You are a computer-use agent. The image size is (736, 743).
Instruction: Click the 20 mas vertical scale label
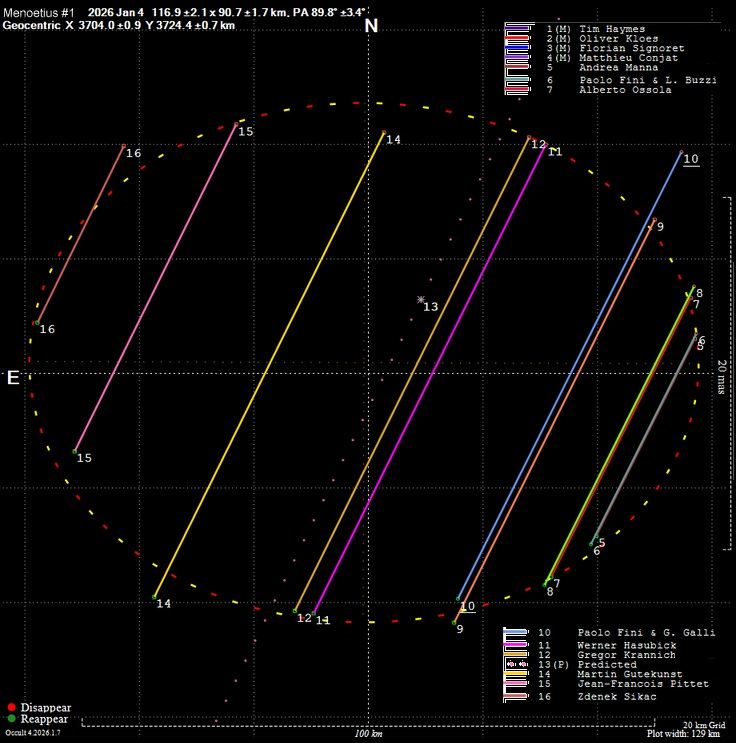pos(721,378)
